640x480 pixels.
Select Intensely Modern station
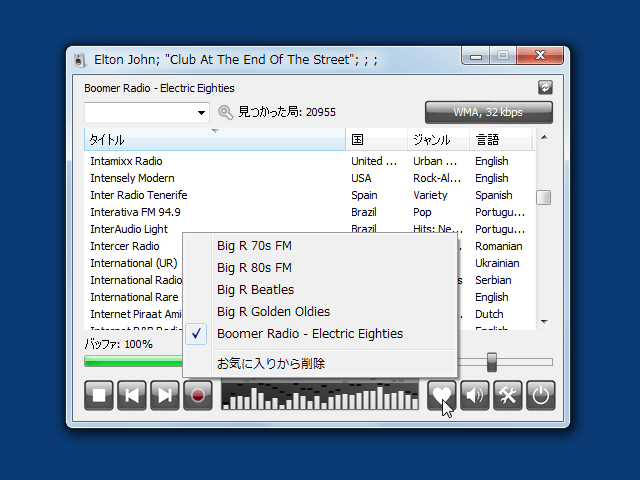(x=309, y=178)
